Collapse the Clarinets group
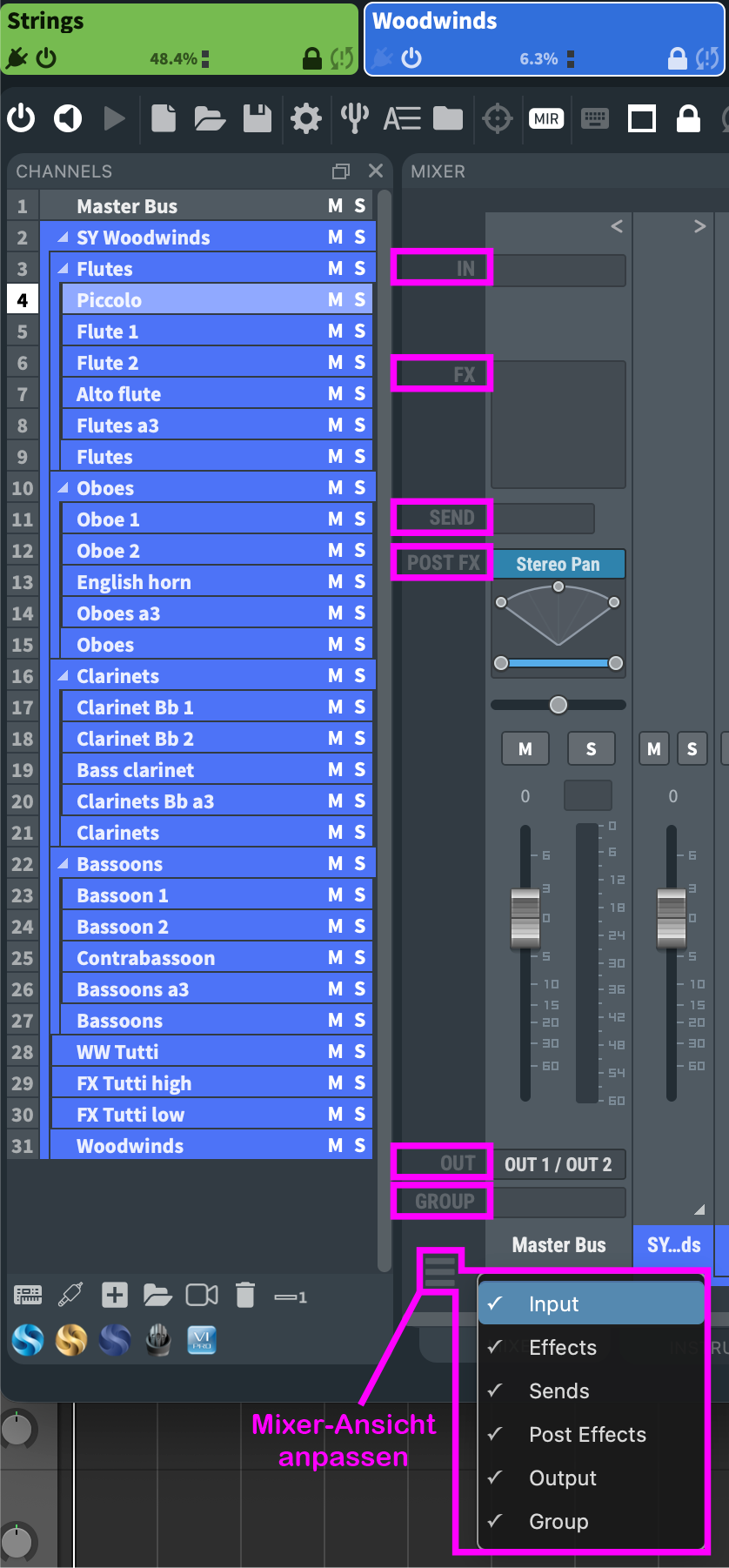This screenshot has height=1568, width=729. [x=63, y=676]
